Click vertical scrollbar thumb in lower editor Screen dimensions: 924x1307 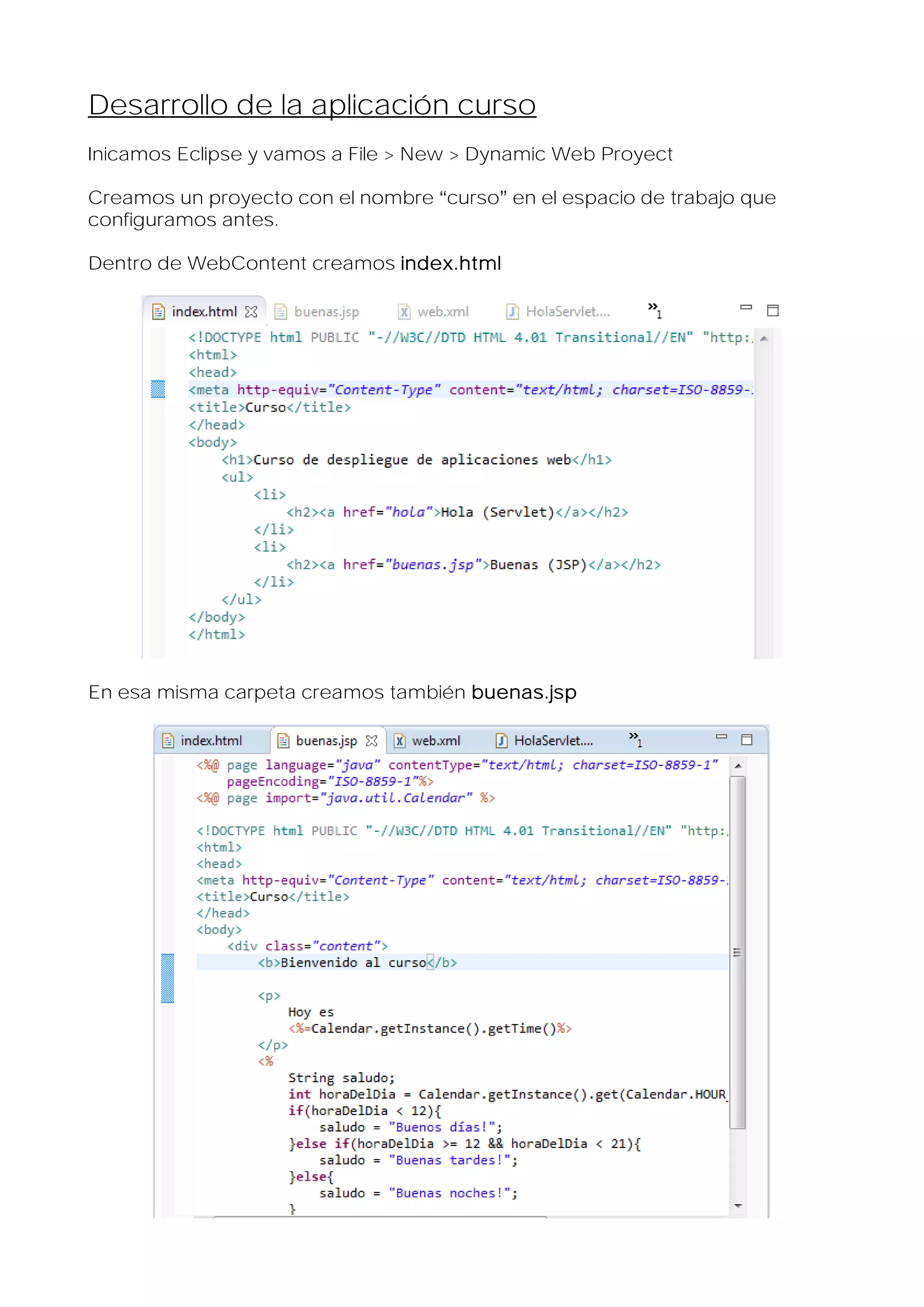point(737,952)
